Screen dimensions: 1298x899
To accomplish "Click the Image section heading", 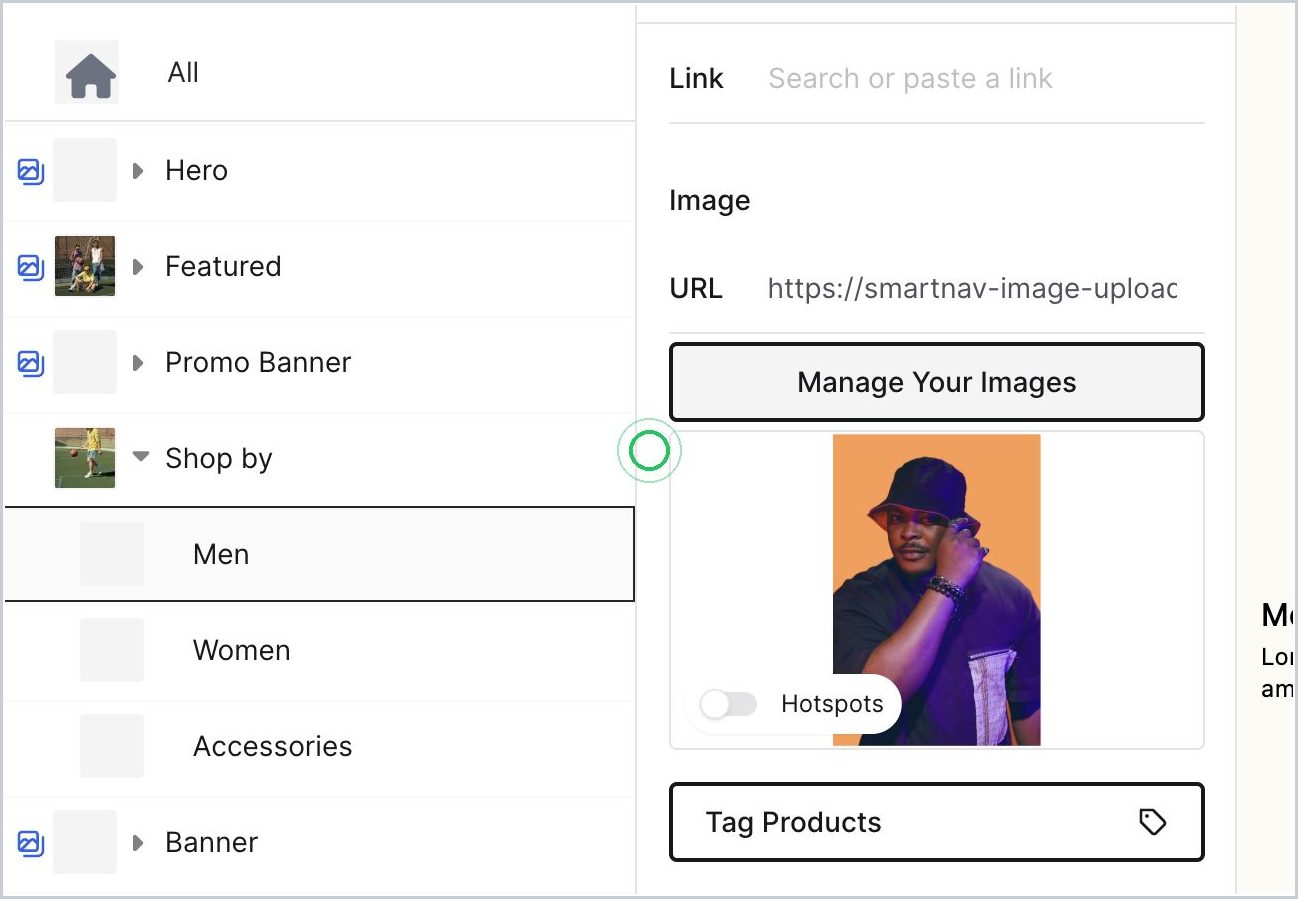I will (x=710, y=201).
